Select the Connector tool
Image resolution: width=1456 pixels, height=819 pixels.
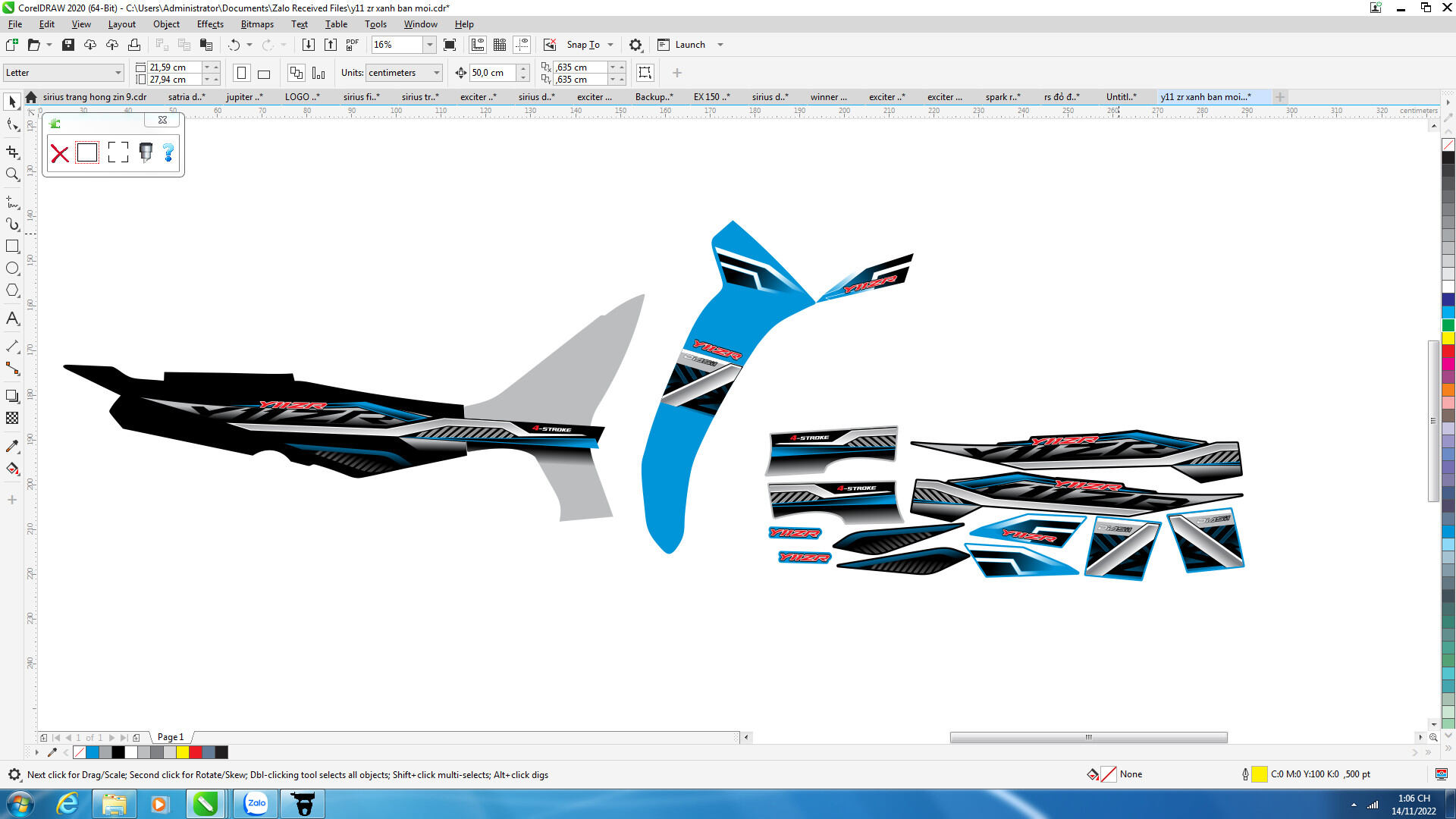tap(12, 369)
